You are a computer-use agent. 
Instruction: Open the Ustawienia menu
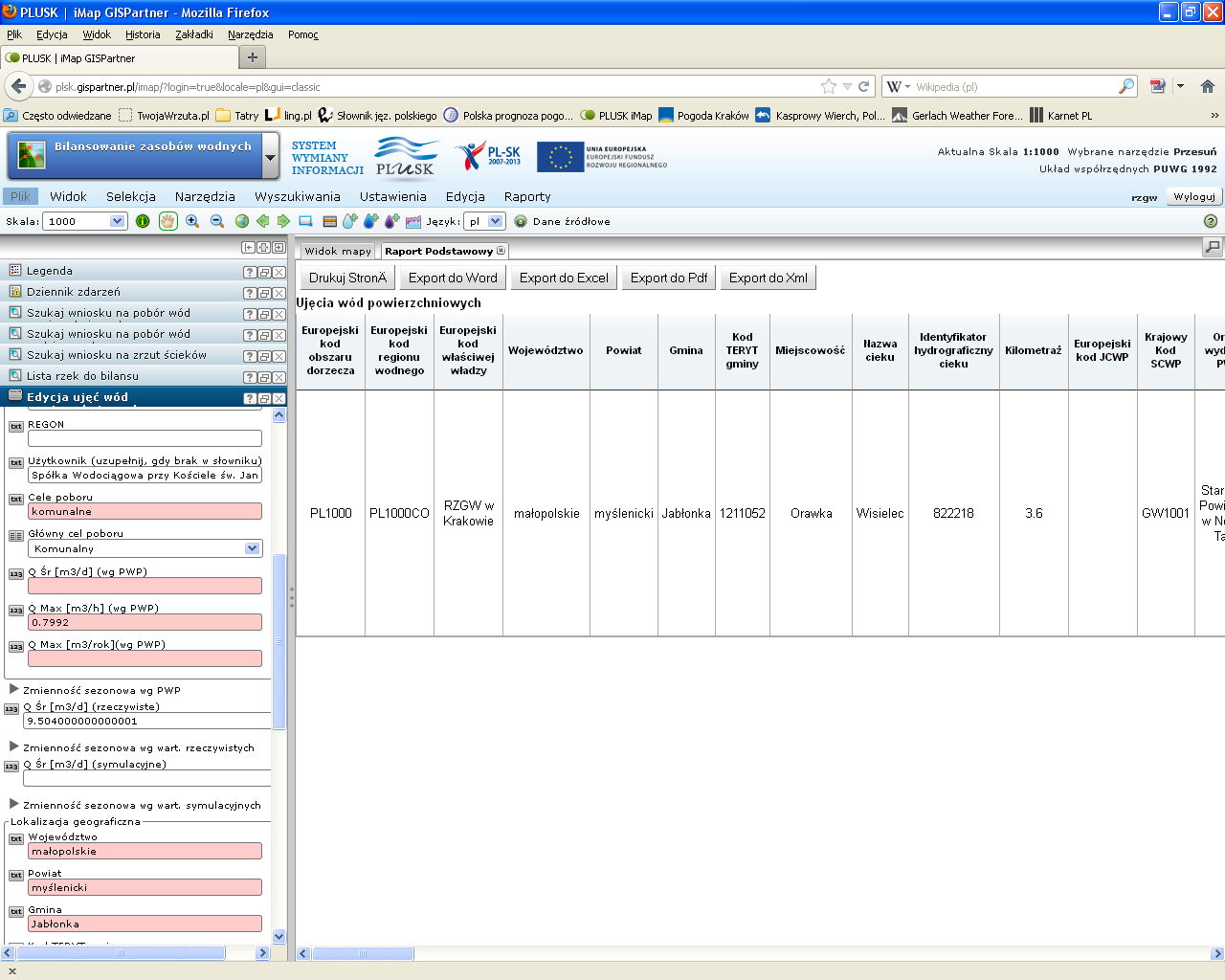[393, 196]
